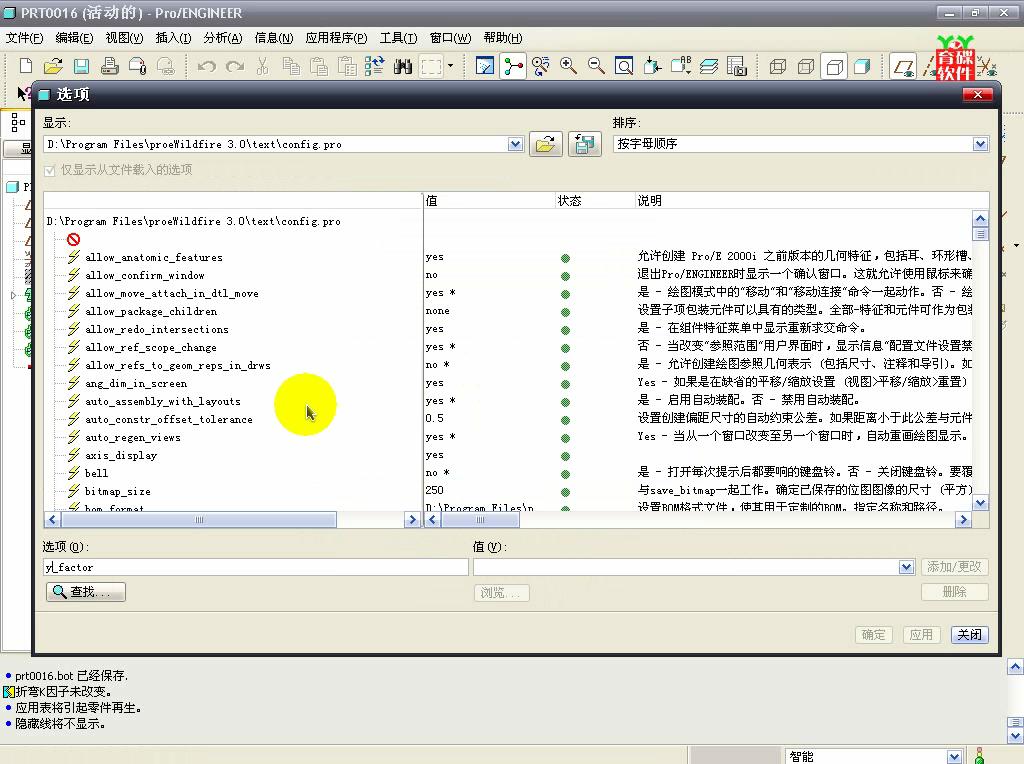Screen dimensions: 1024x764
Task: Click the Cut scissors icon
Action: [x=263, y=66]
